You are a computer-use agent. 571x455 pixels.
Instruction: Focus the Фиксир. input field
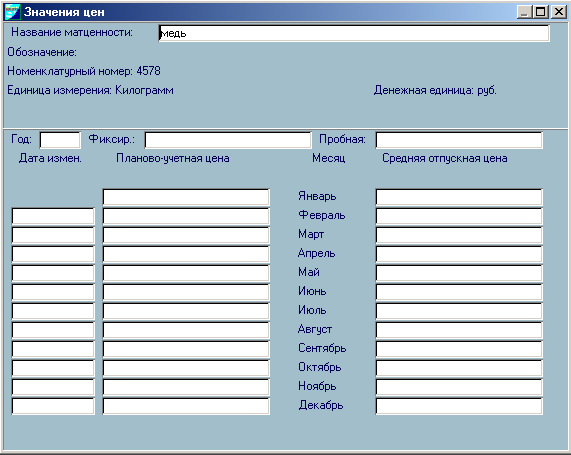click(x=228, y=140)
